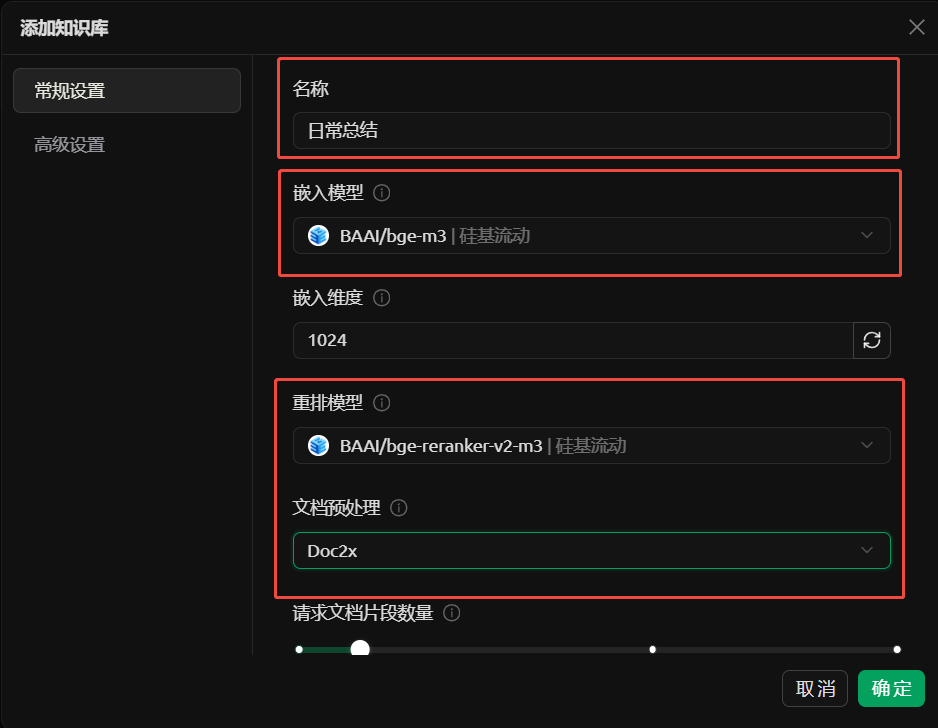This screenshot has height=728, width=938.
Task: Click the rightmost mark on chunk slider
Action: tap(897, 650)
